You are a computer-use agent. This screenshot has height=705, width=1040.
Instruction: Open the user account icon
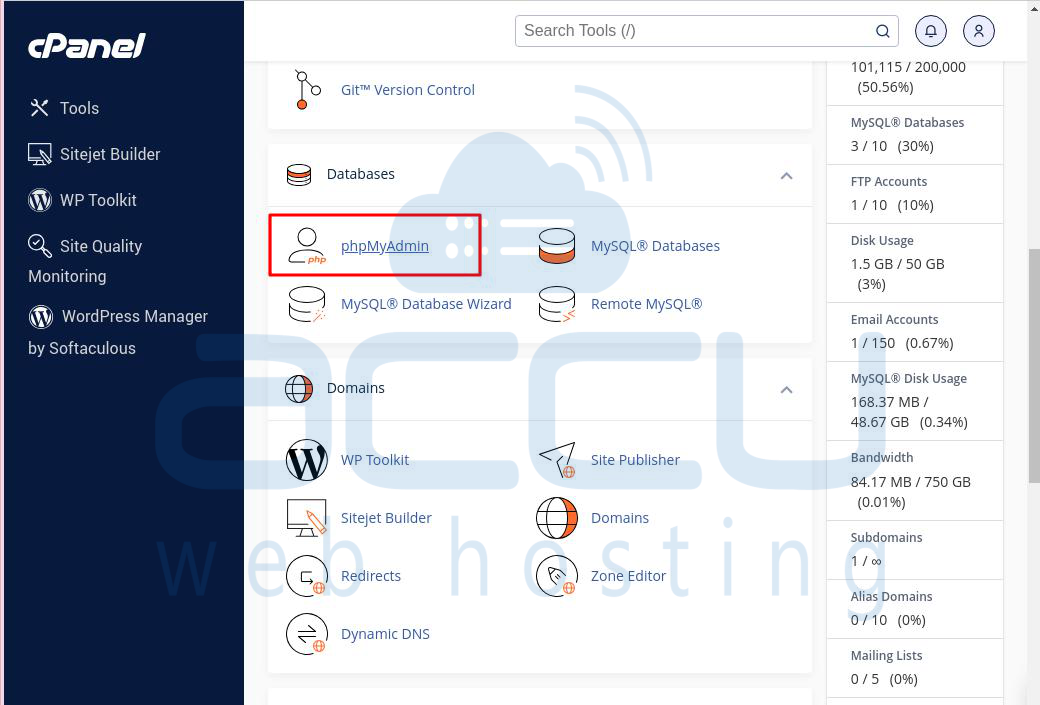[978, 31]
